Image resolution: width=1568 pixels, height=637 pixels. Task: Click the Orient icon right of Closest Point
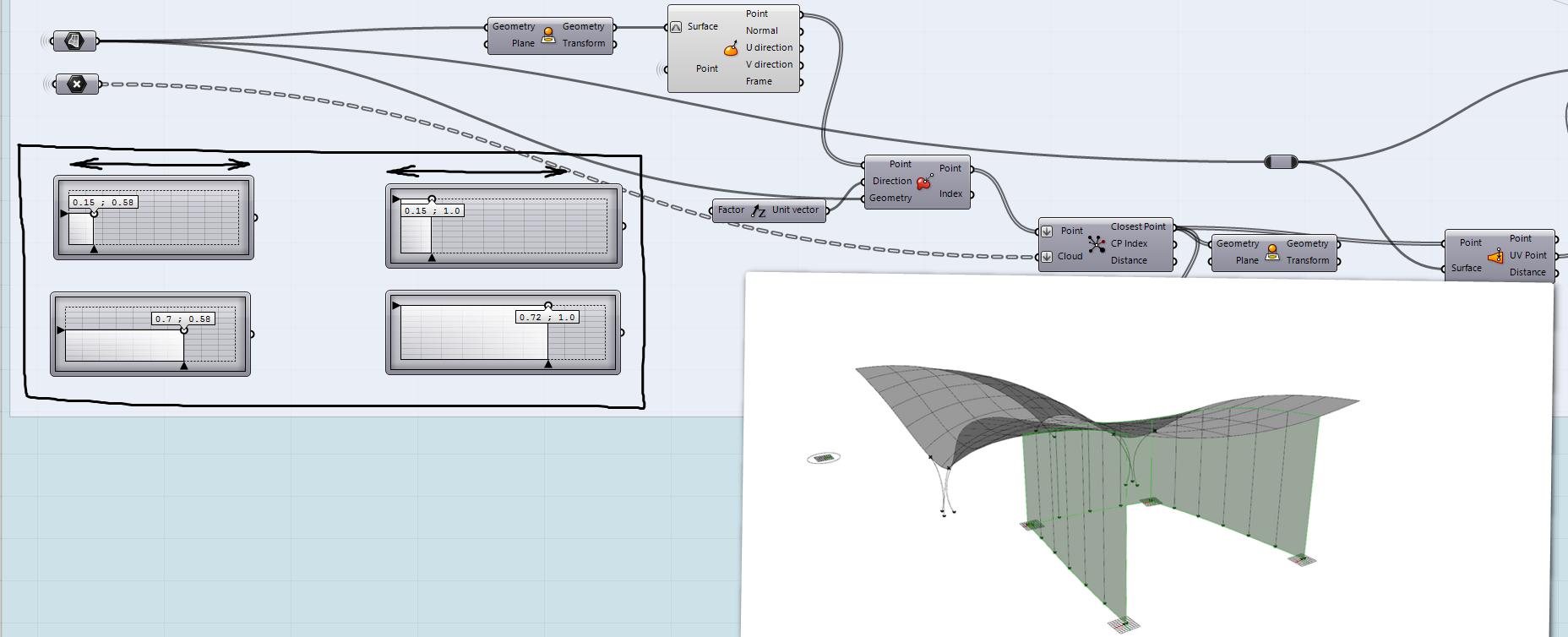tap(1271, 252)
